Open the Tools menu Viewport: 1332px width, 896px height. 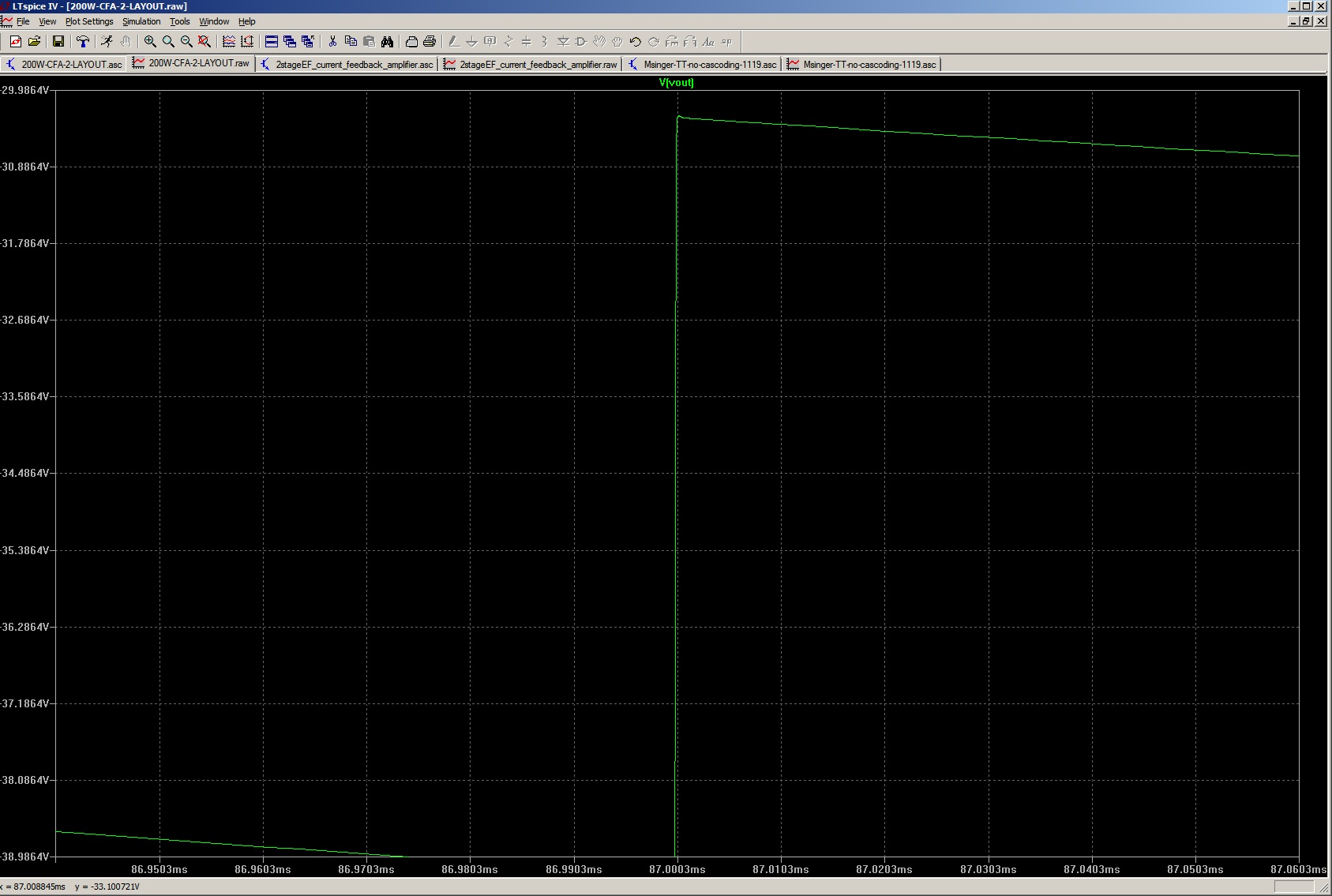click(x=180, y=21)
